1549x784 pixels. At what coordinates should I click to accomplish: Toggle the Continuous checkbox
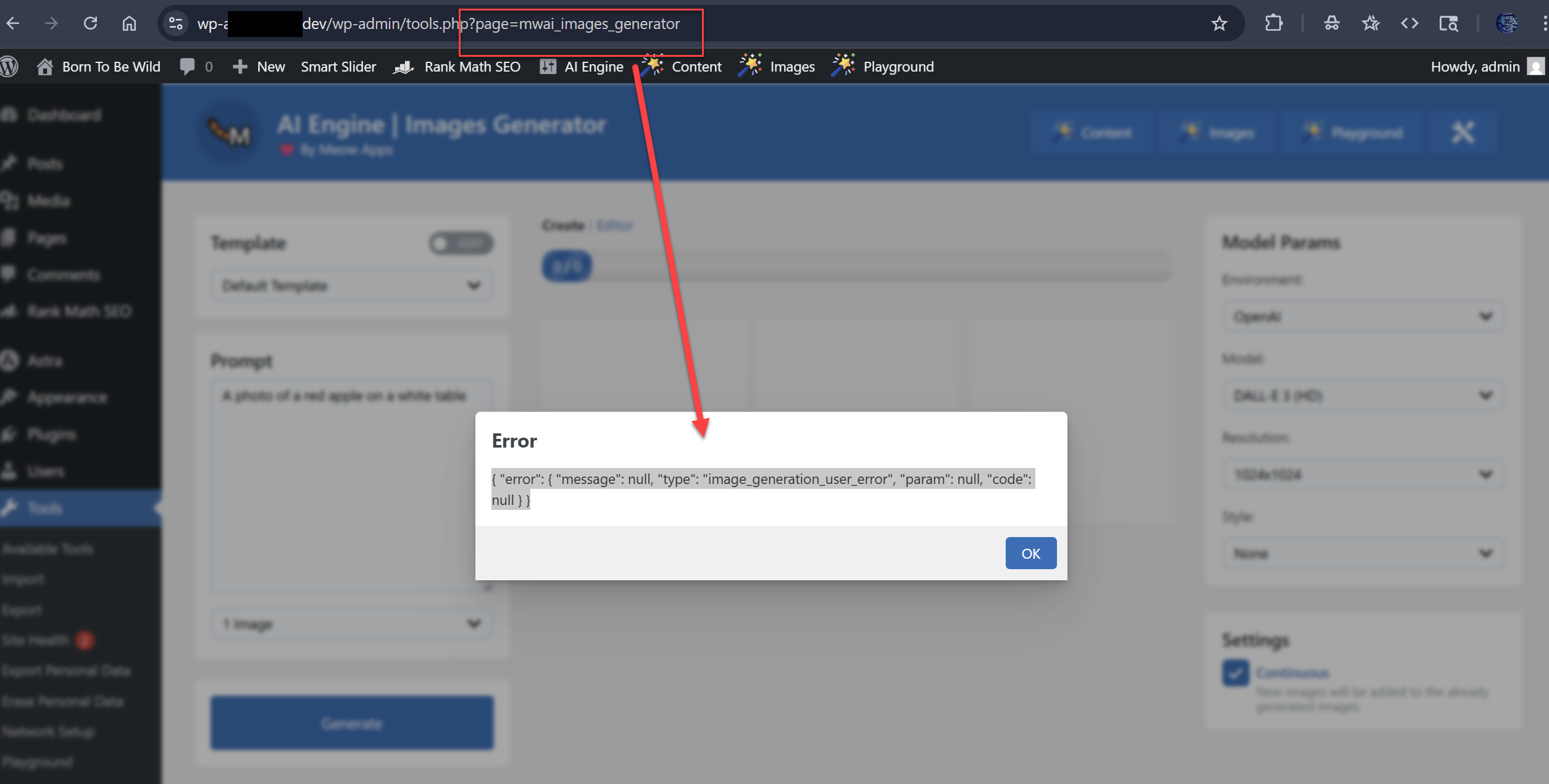pyautogui.click(x=1235, y=673)
